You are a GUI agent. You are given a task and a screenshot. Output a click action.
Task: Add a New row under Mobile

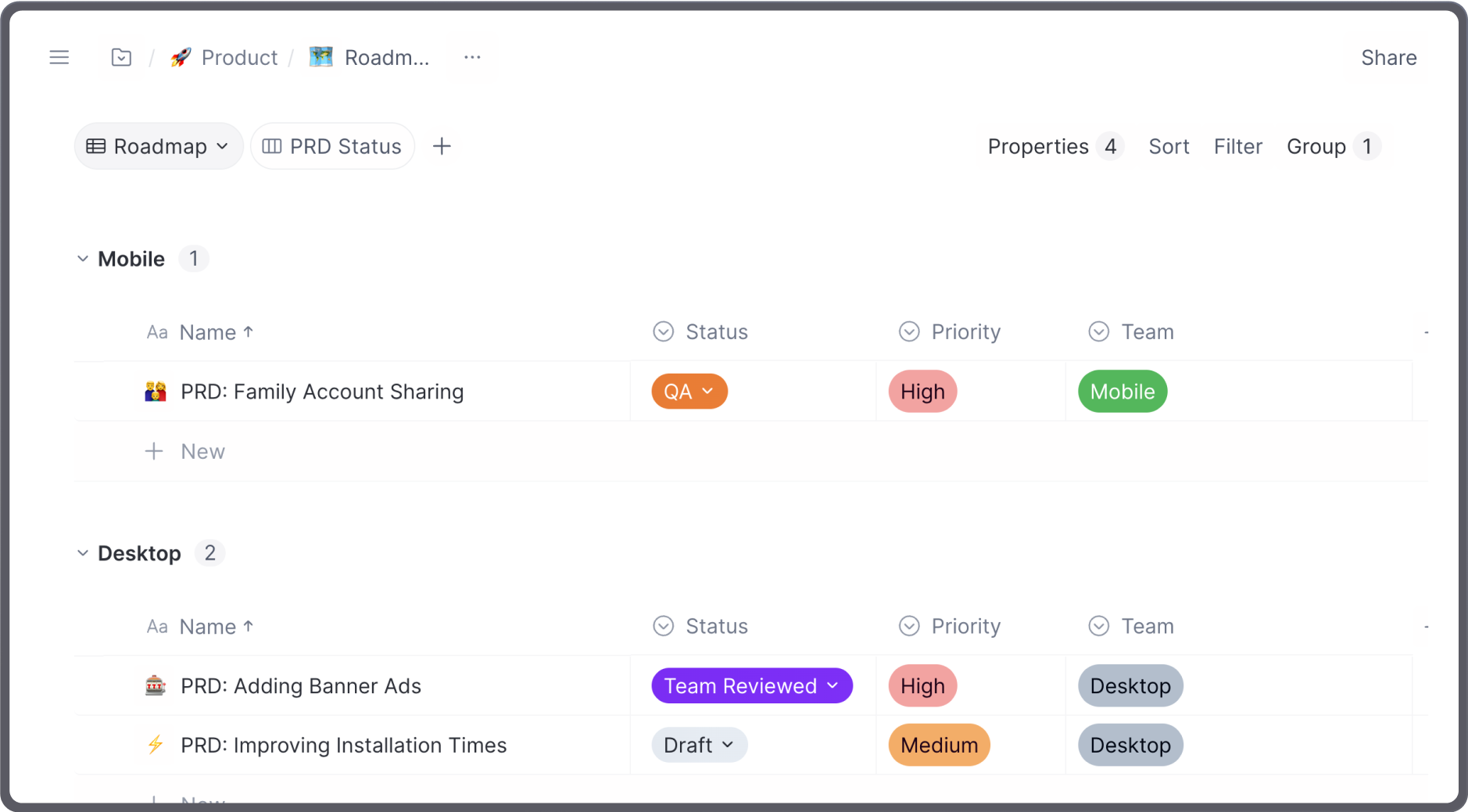185,451
